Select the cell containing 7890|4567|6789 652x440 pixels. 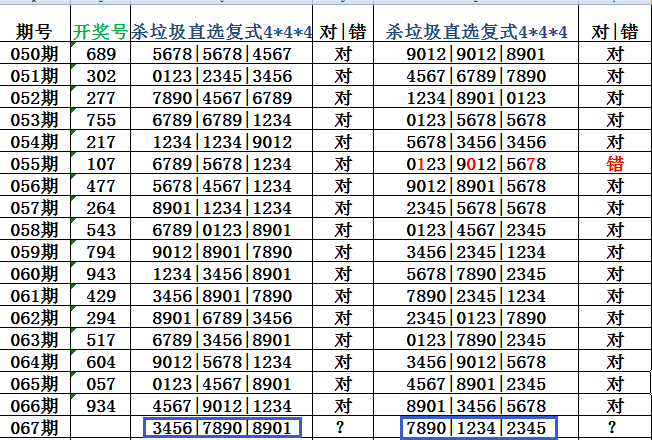click(222, 98)
